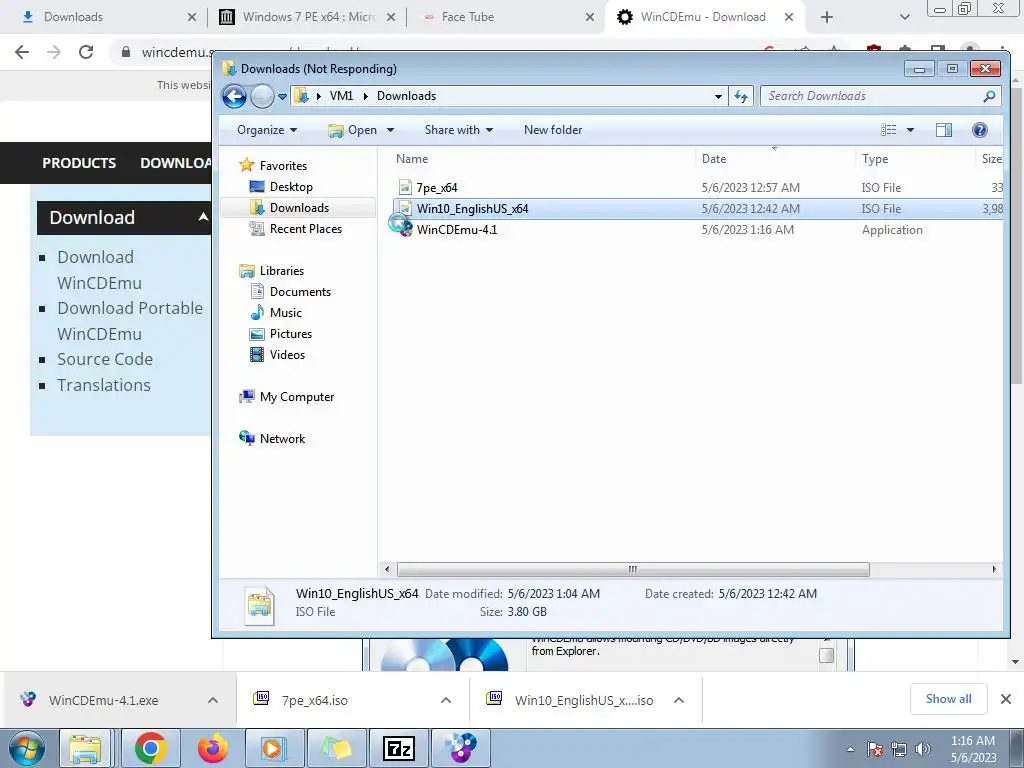Viewport: 1024px width, 768px height.
Task: Click the search magnifier icon
Action: pyautogui.click(x=989, y=96)
